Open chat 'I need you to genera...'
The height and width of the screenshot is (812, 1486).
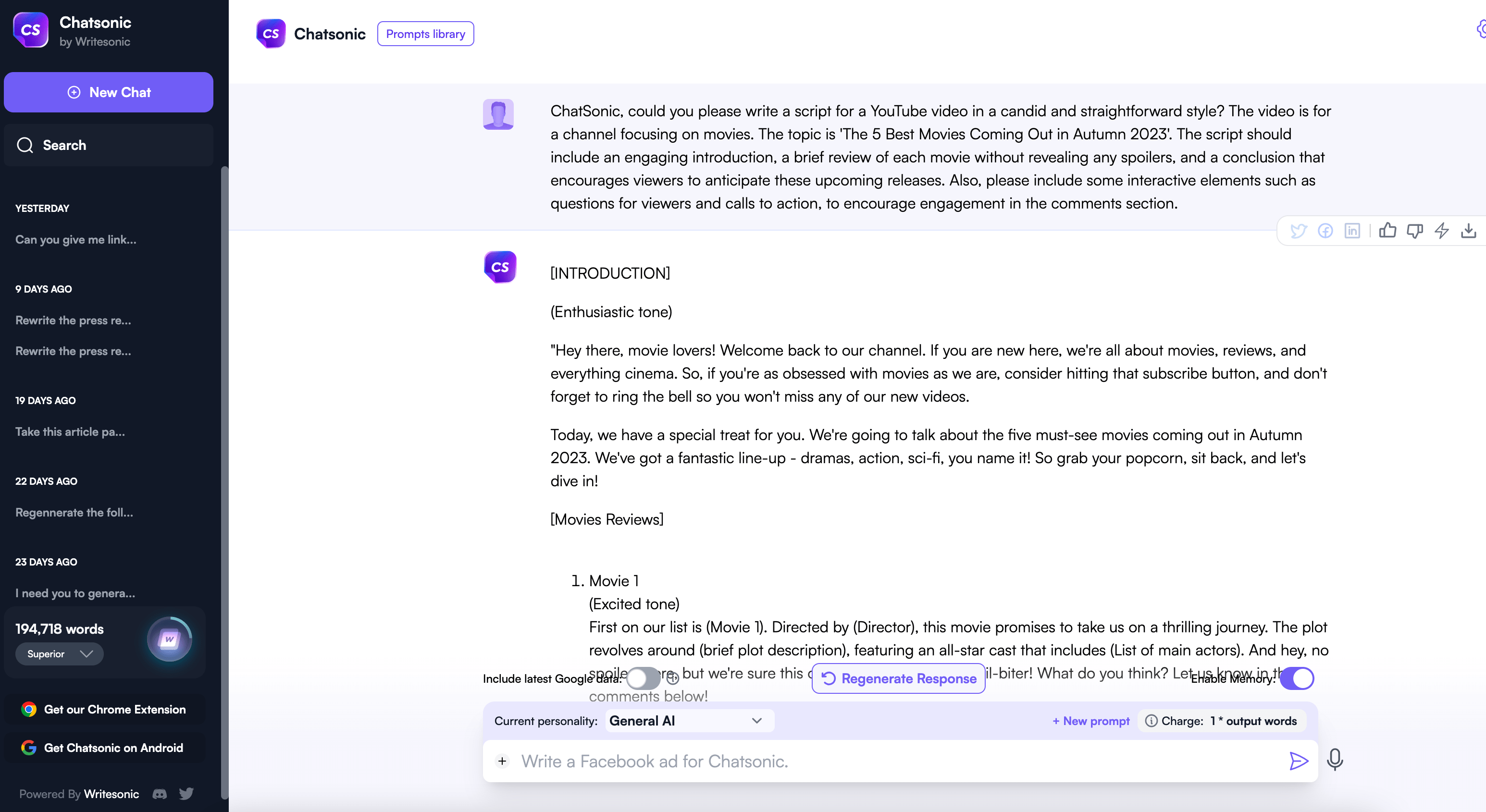[x=75, y=593]
